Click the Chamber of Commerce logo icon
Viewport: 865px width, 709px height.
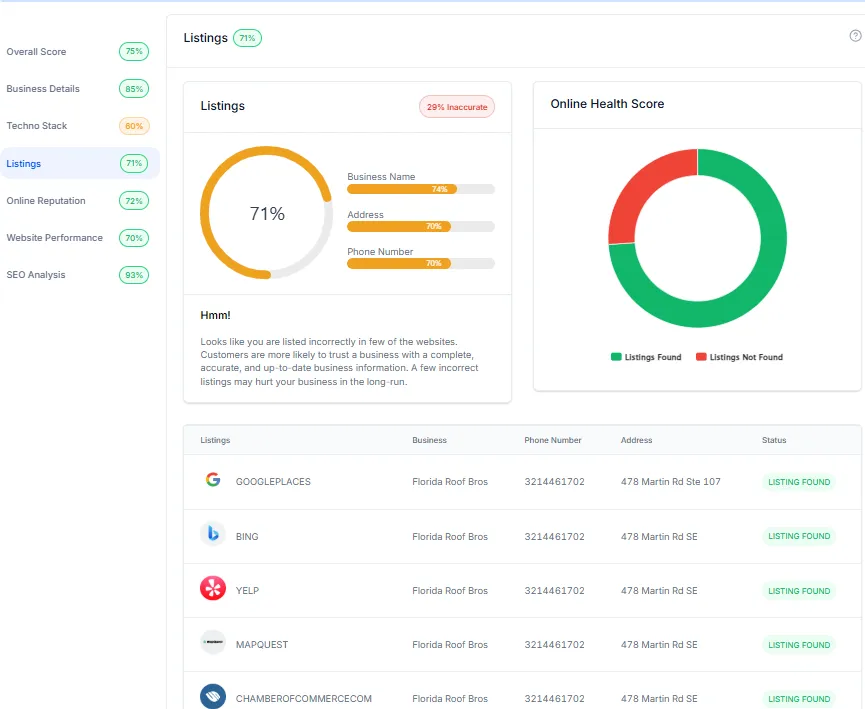pos(213,696)
